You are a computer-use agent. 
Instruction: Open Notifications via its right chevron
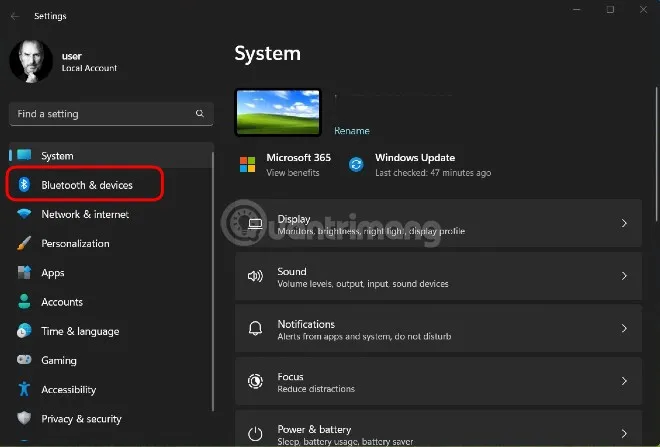coord(624,329)
